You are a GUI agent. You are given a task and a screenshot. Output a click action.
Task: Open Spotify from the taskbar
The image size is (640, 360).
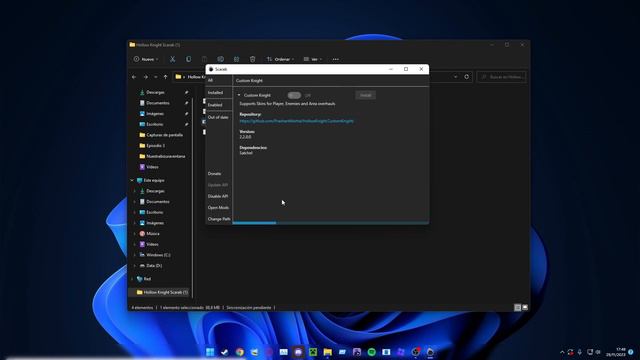(x=371, y=352)
